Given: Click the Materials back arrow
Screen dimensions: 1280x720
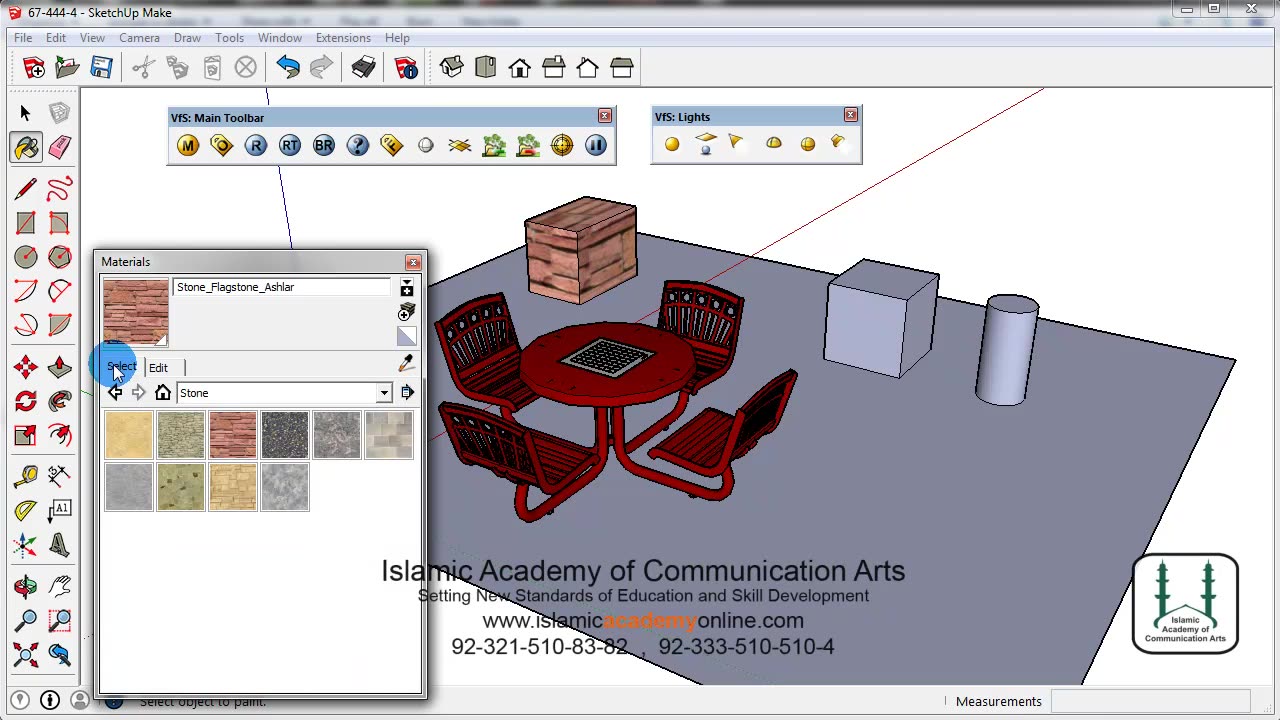Looking at the screenshot, I should (x=115, y=393).
